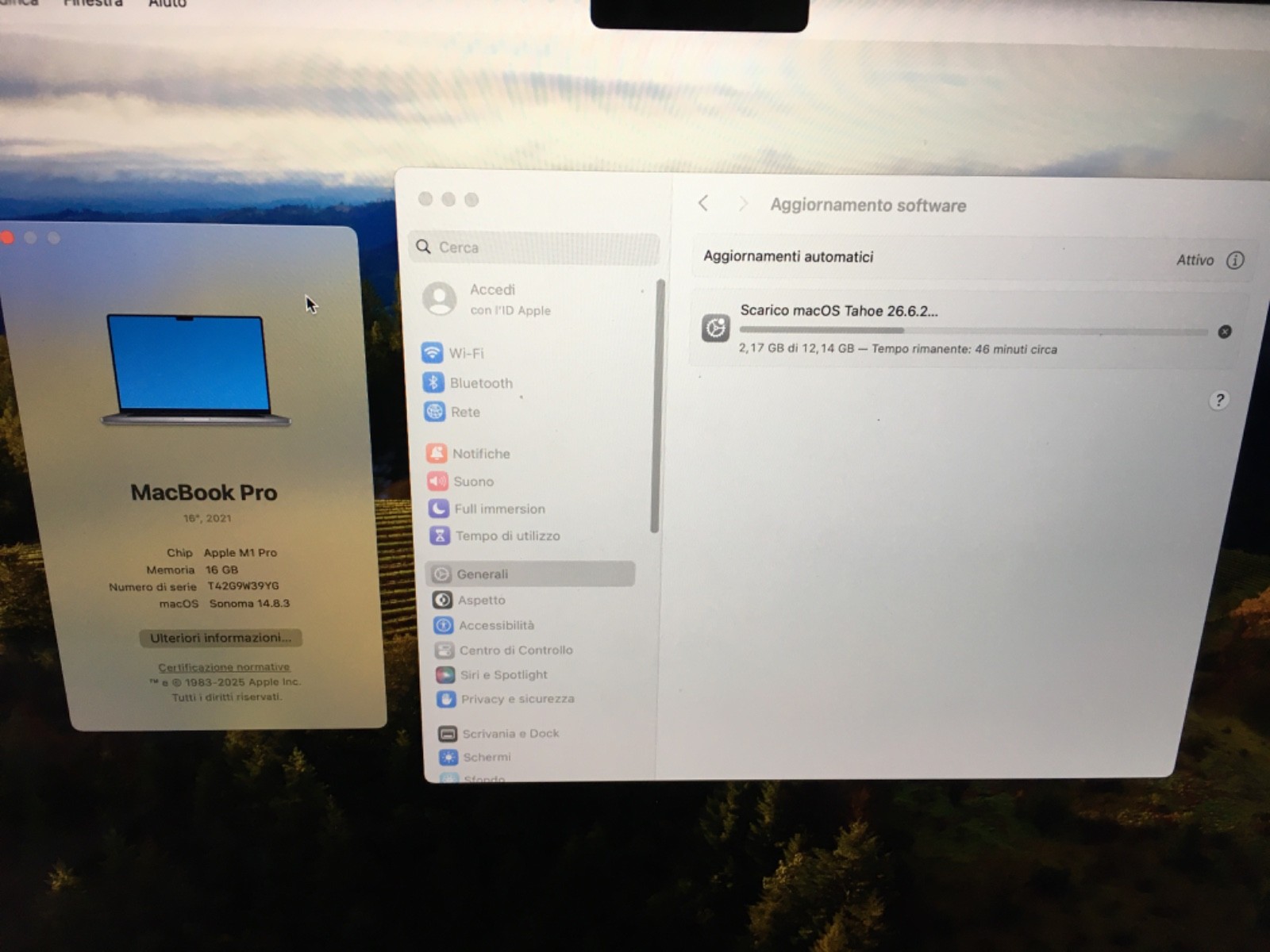Click the serial number T42G9W39YG

[x=244, y=586]
